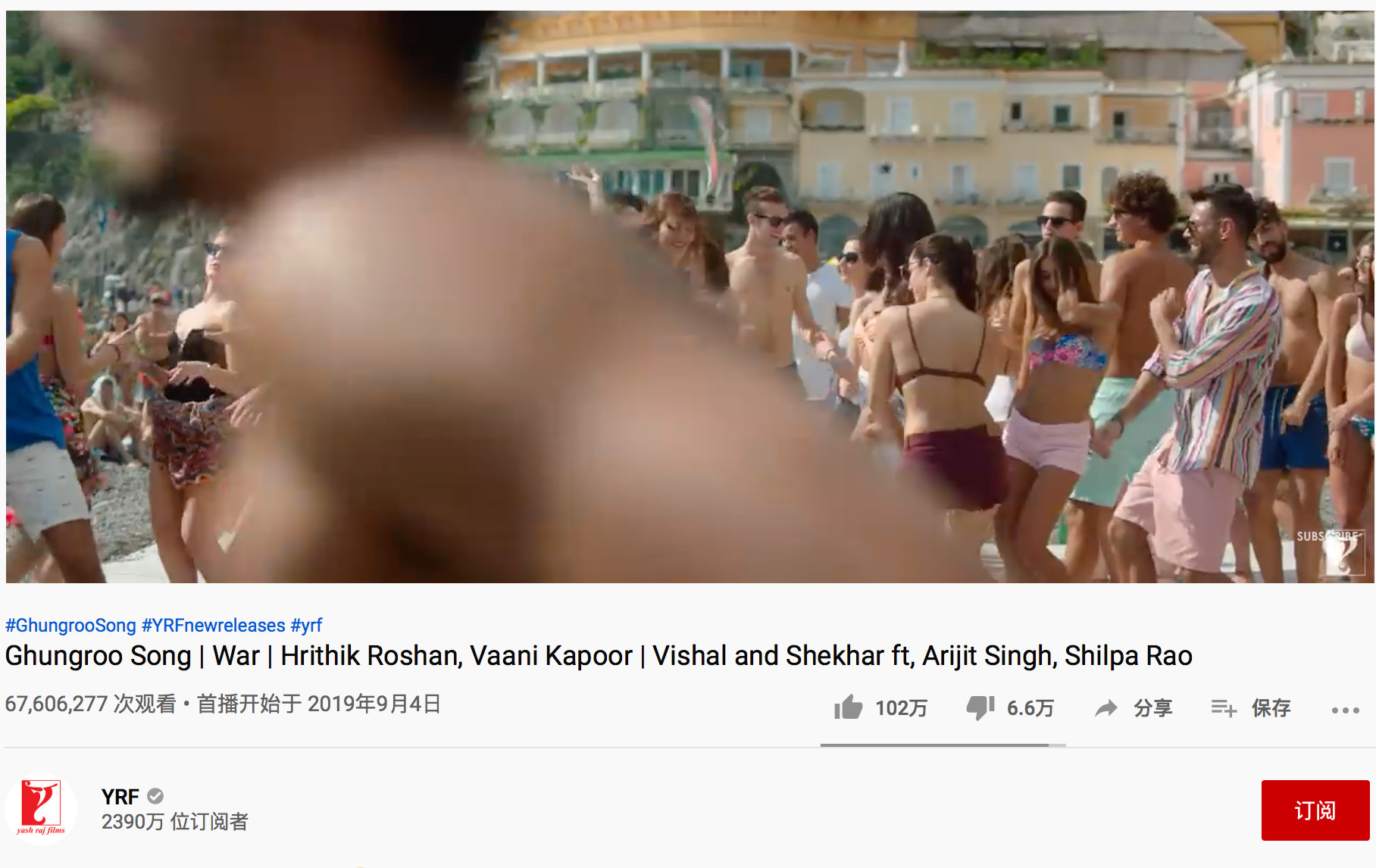Click the video frame to pause playback
The image size is (1376, 868).
pyautogui.click(x=690, y=296)
